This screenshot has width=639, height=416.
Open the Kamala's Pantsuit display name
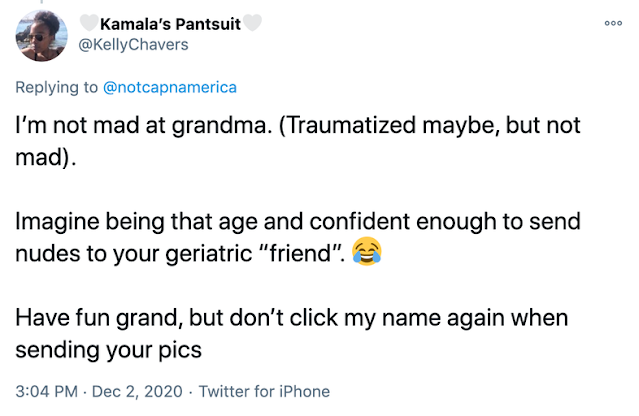170,24
